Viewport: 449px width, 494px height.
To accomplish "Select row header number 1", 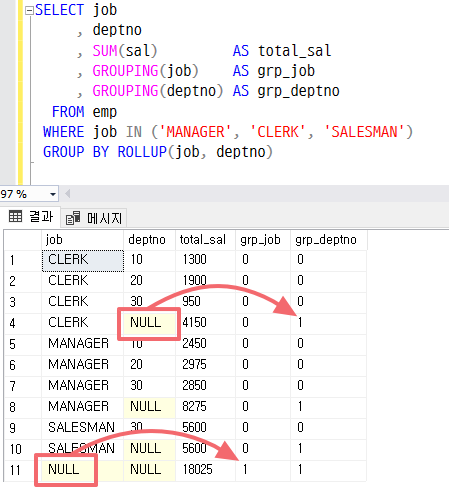I will pos(23,260).
